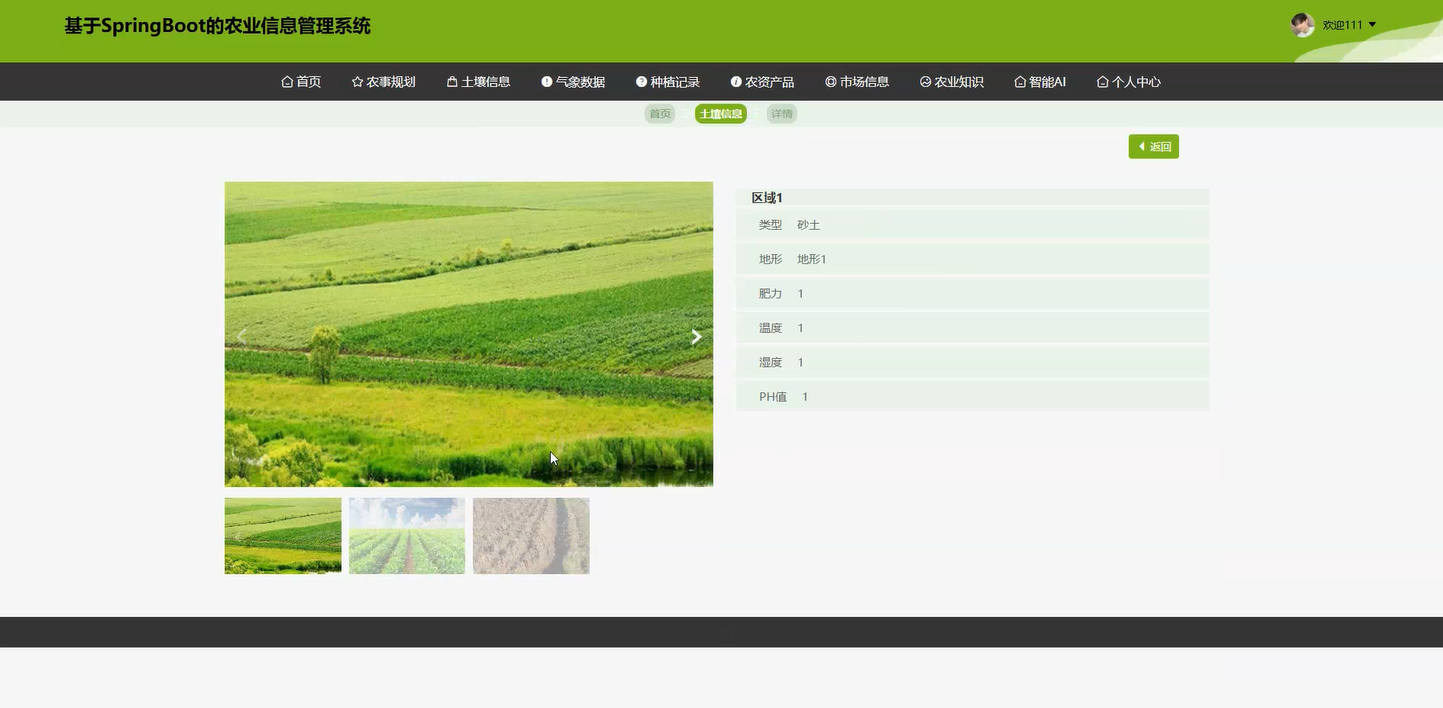Open the 个人中心 menu item

click(1129, 82)
